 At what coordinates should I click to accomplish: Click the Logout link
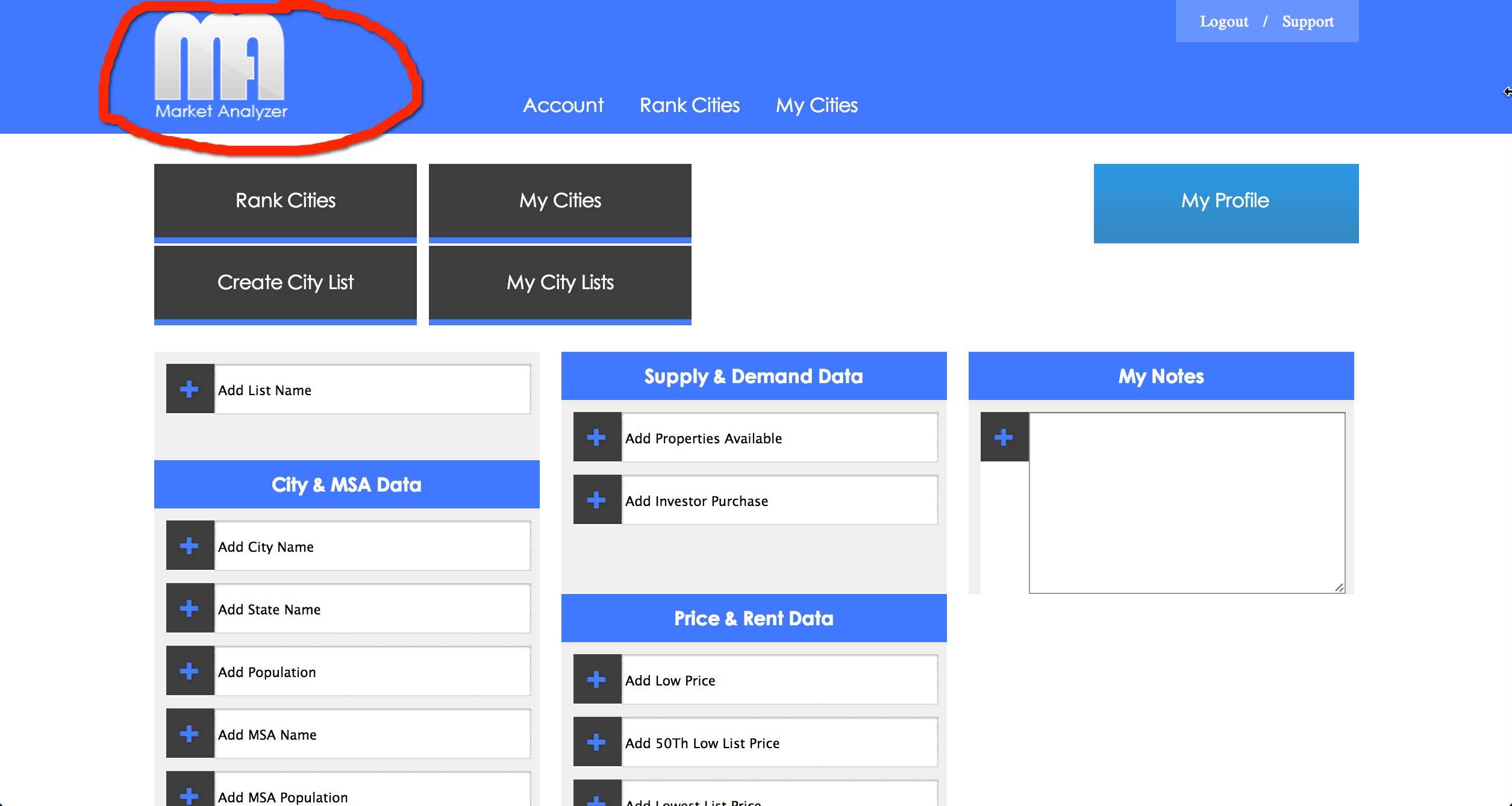[1224, 22]
